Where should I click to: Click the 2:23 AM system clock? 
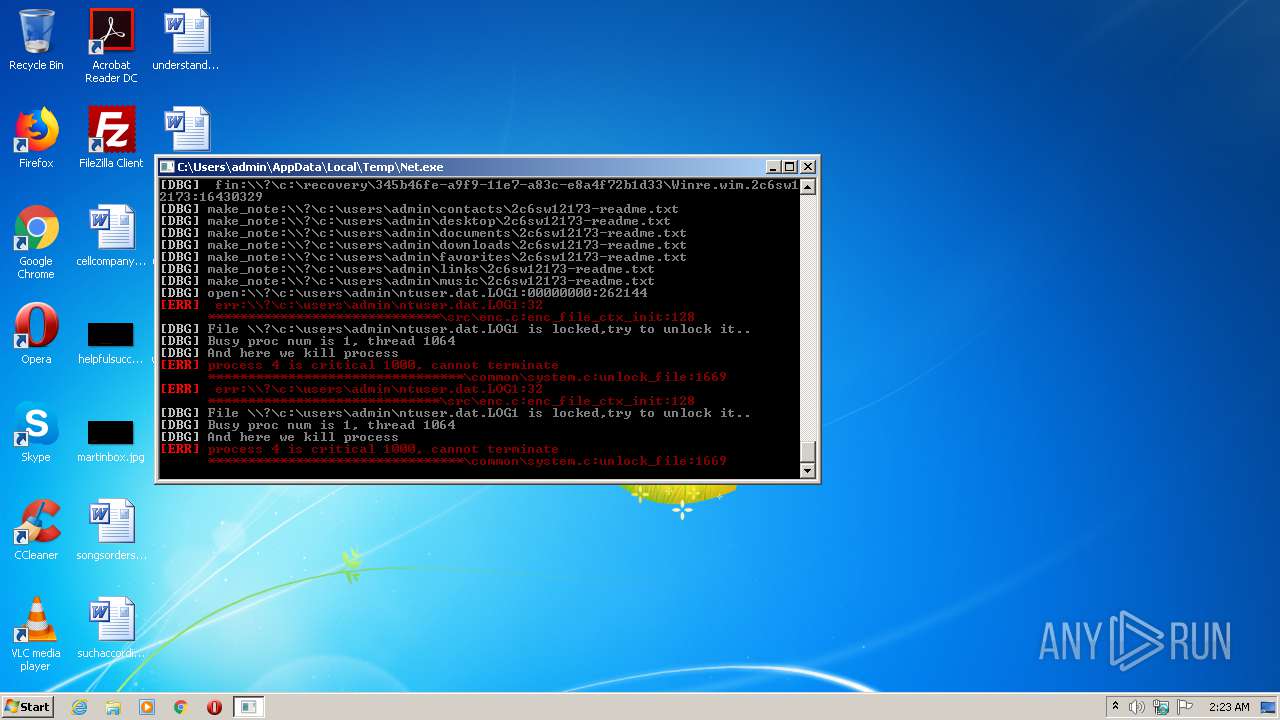[1229, 707]
